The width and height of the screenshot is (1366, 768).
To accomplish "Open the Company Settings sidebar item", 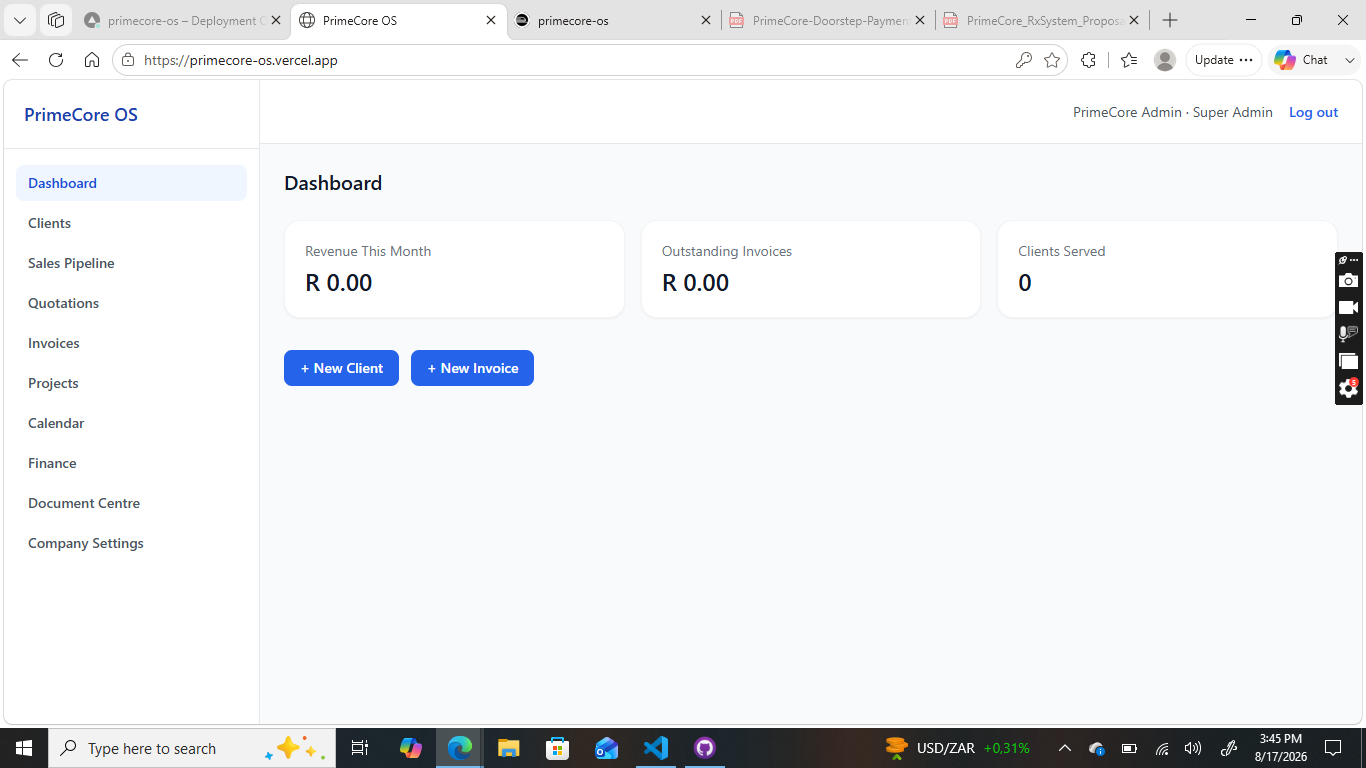I will 131,543.
